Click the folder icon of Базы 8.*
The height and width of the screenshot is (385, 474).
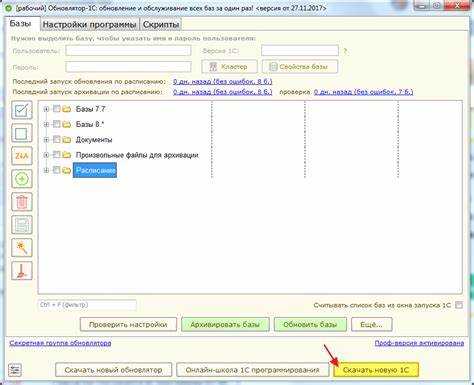(67, 124)
